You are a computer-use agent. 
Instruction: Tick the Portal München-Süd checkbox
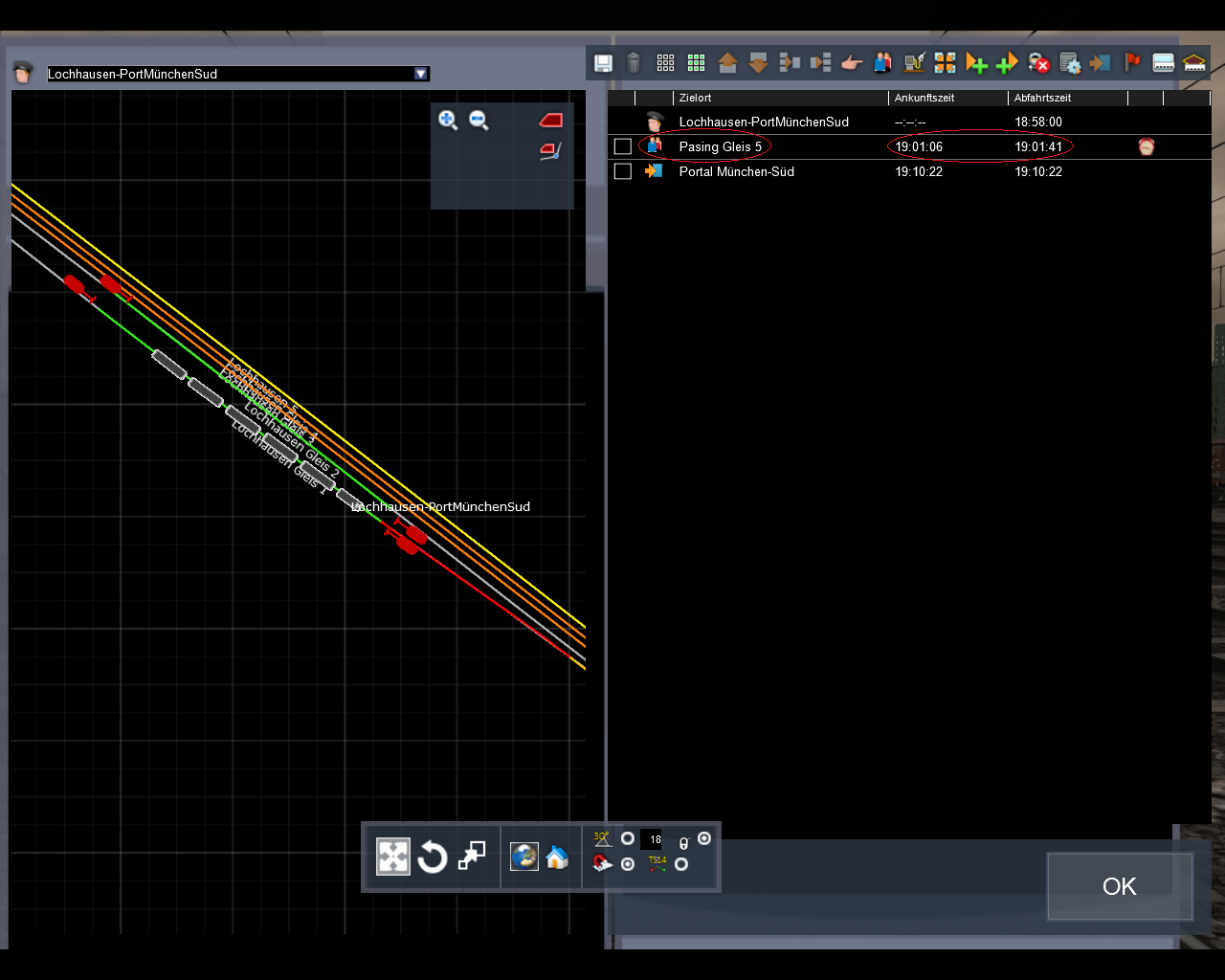tap(623, 171)
